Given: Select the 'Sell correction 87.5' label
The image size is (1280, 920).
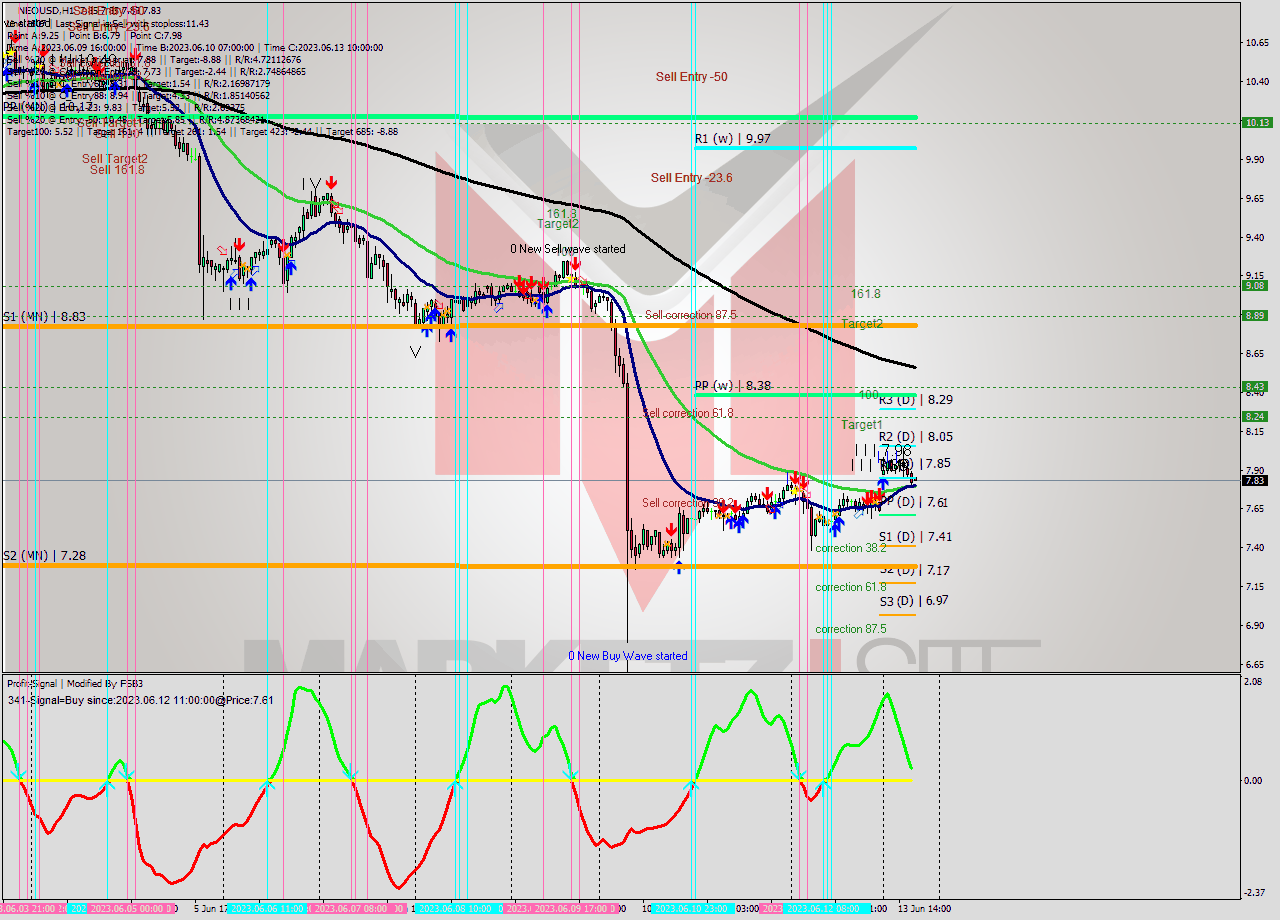Looking at the screenshot, I should [x=690, y=315].
